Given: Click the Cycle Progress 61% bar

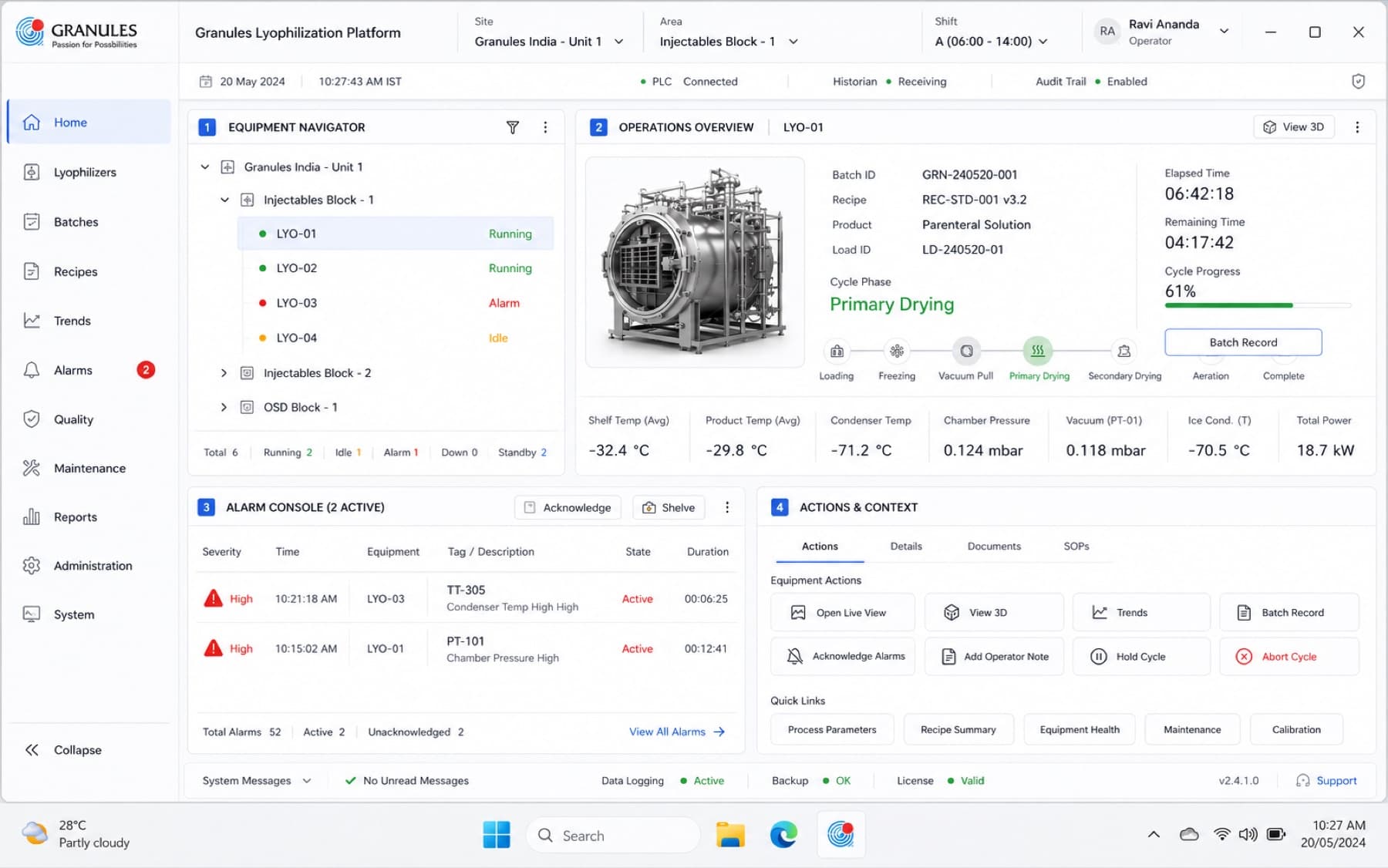Looking at the screenshot, I should [x=1258, y=305].
